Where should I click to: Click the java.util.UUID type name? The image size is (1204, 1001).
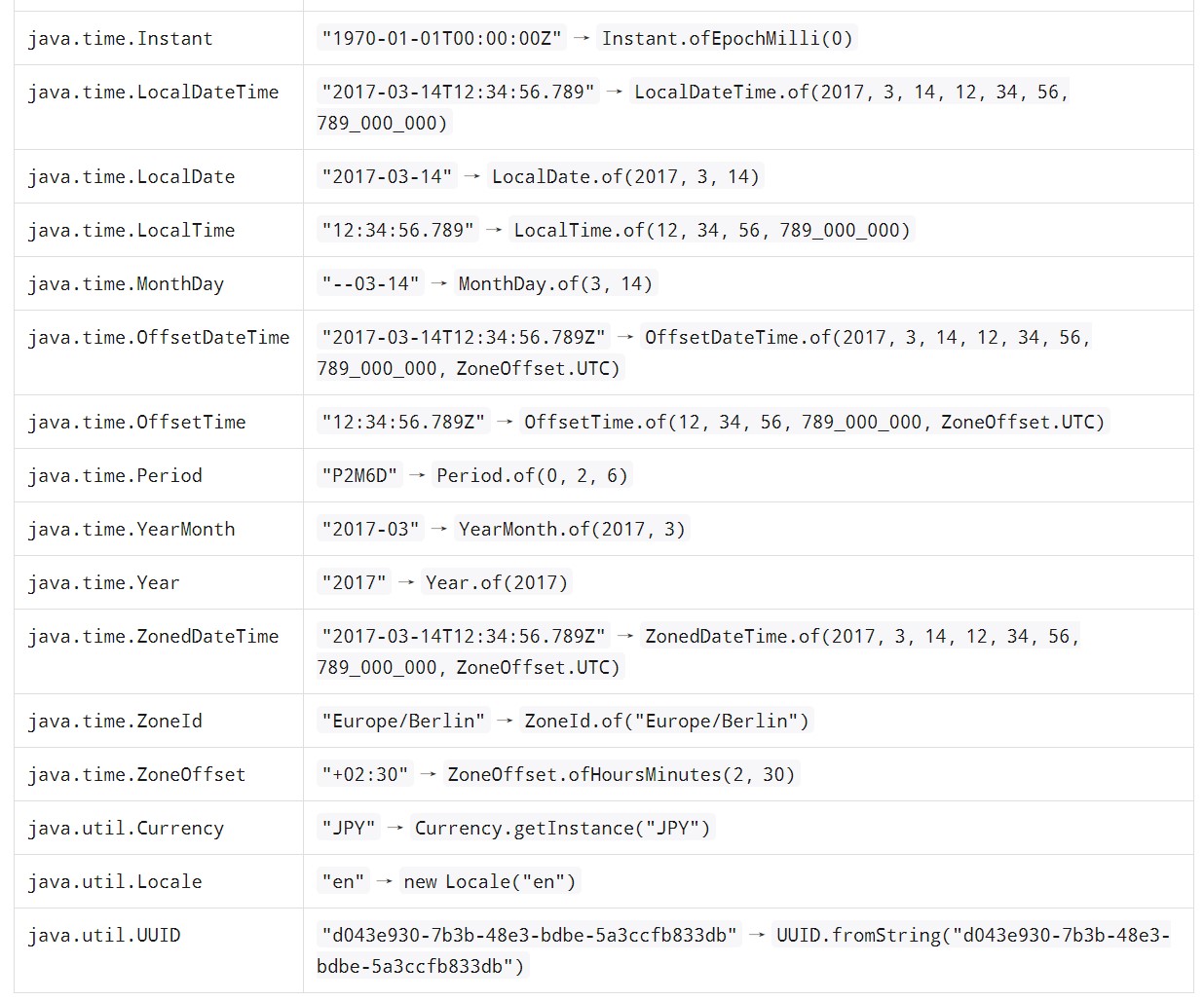[104, 936]
